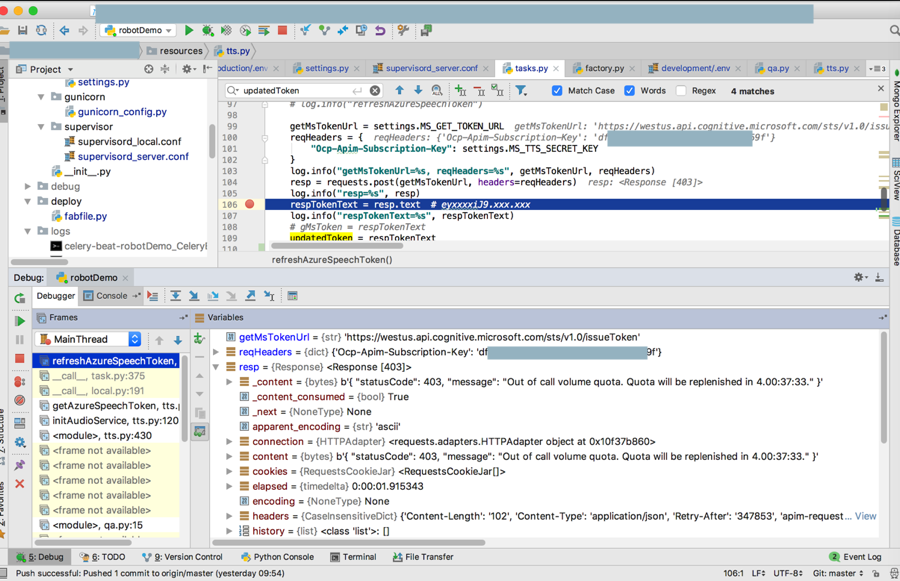Click Step Over in debugger toolbar
The width and height of the screenshot is (900, 581).
click(175, 297)
